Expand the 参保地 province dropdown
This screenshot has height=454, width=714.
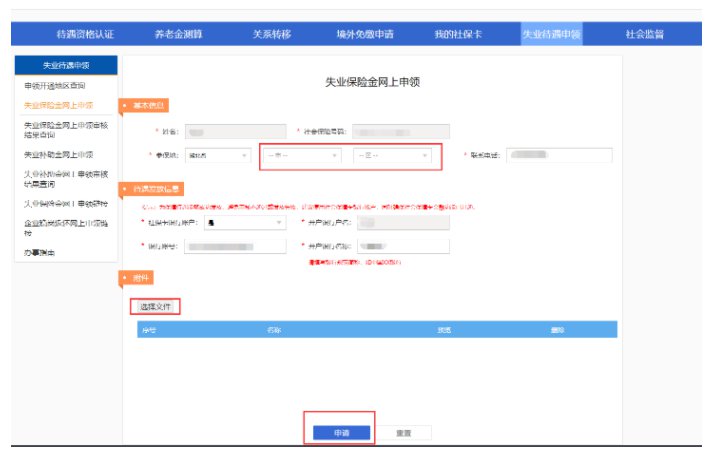pyautogui.click(x=218, y=155)
